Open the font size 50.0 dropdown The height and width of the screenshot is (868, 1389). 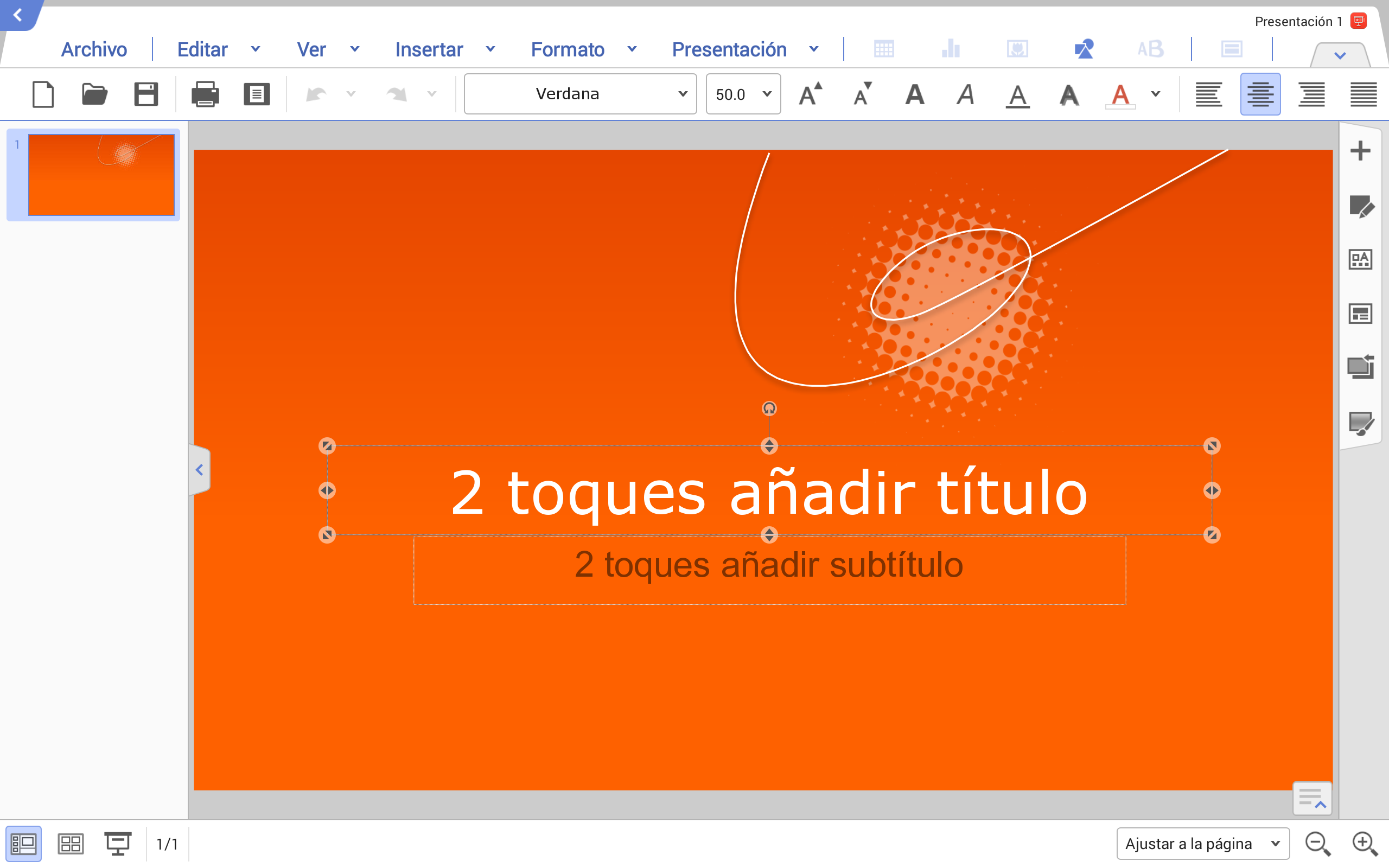743,94
